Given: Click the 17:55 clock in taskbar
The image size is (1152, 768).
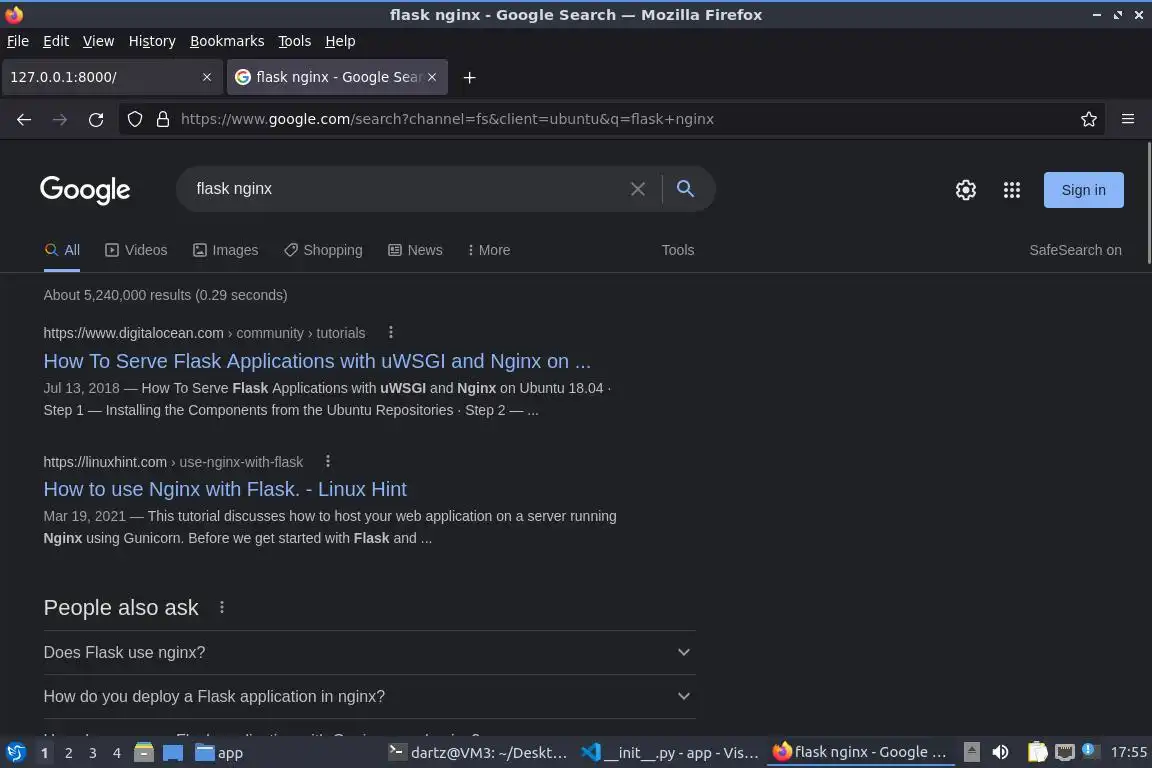Looking at the screenshot, I should (x=1128, y=752).
